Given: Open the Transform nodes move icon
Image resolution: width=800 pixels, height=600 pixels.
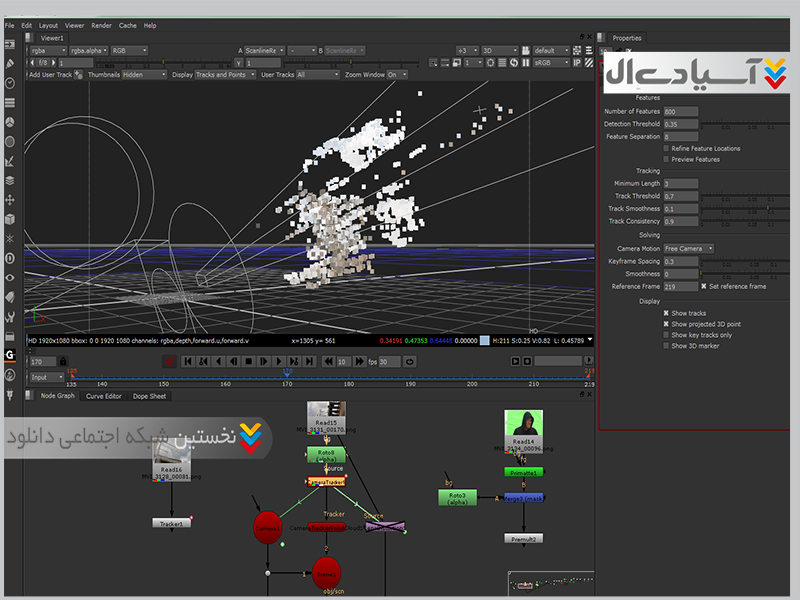Looking at the screenshot, I should point(9,199).
